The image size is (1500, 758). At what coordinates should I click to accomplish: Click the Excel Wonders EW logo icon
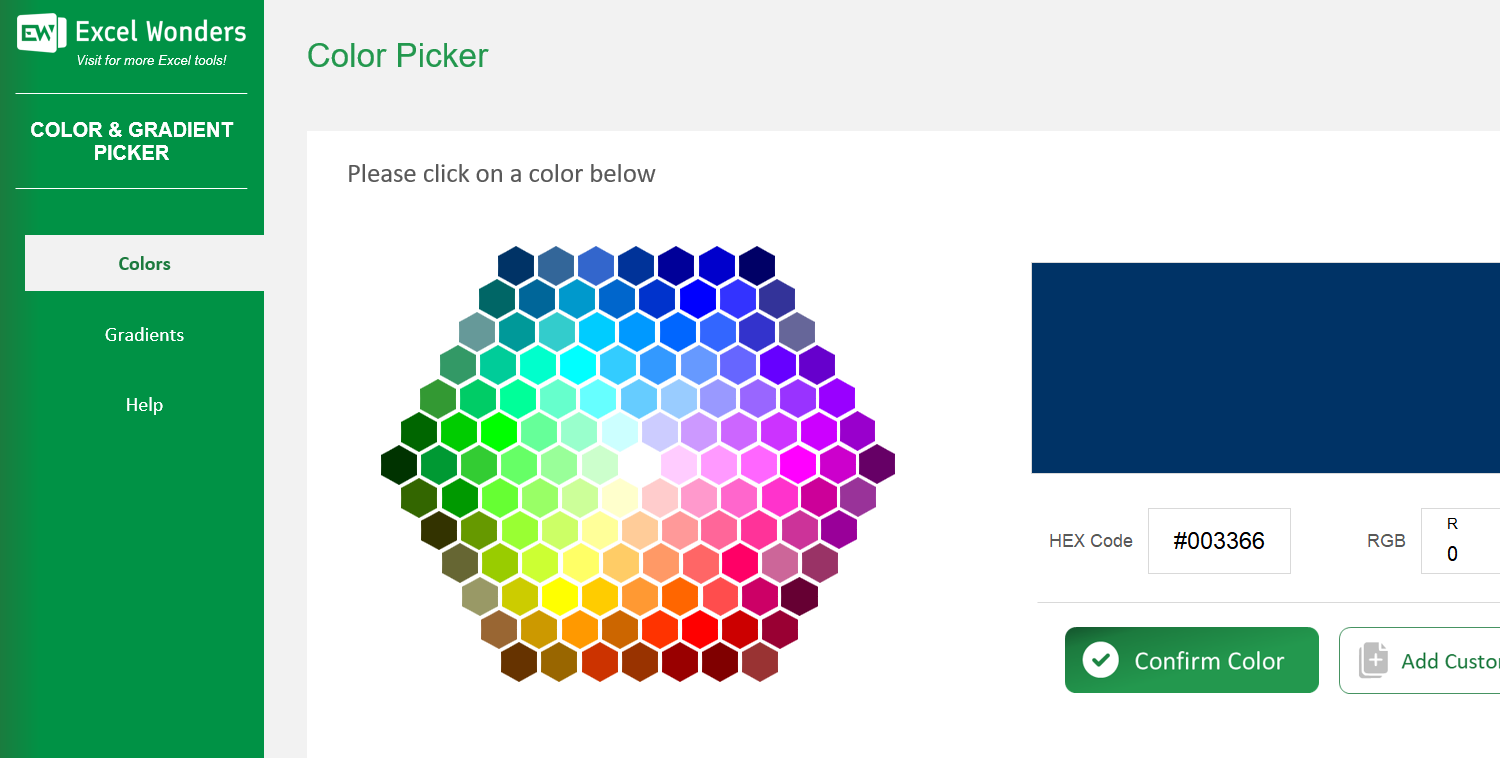pos(37,32)
